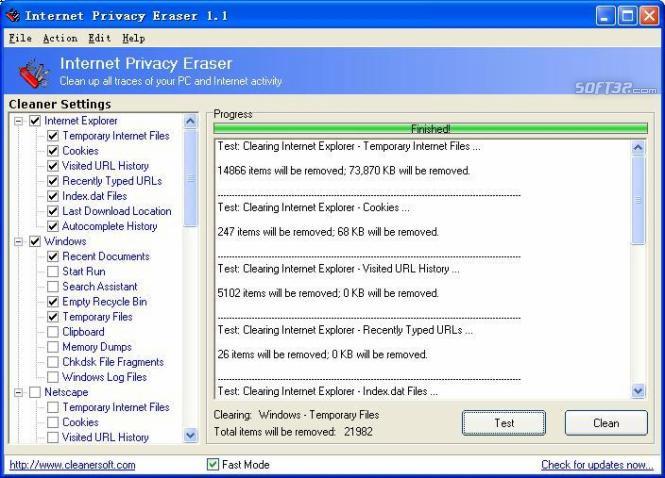Enable Netscape Cookies checkbox
The height and width of the screenshot is (478, 665).
tap(53, 422)
